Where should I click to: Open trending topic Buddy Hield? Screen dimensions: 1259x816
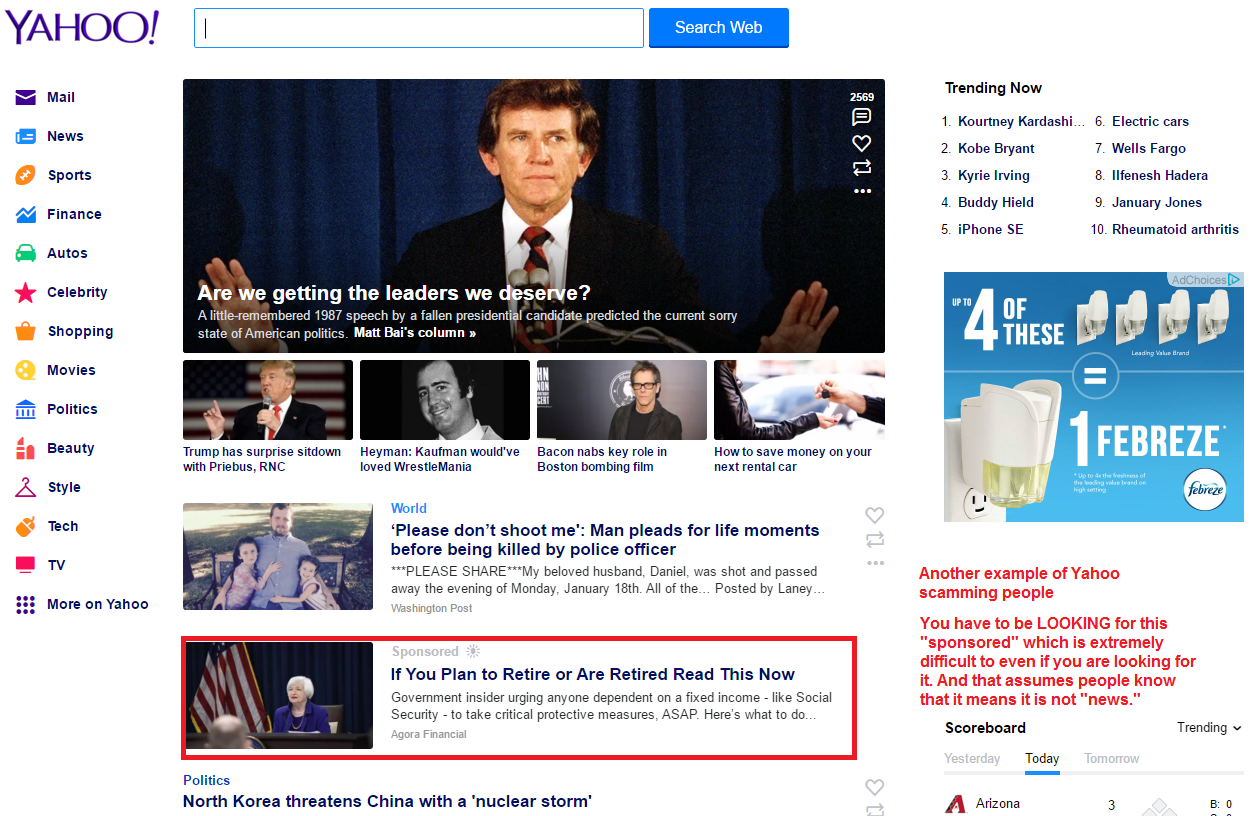(x=996, y=202)
